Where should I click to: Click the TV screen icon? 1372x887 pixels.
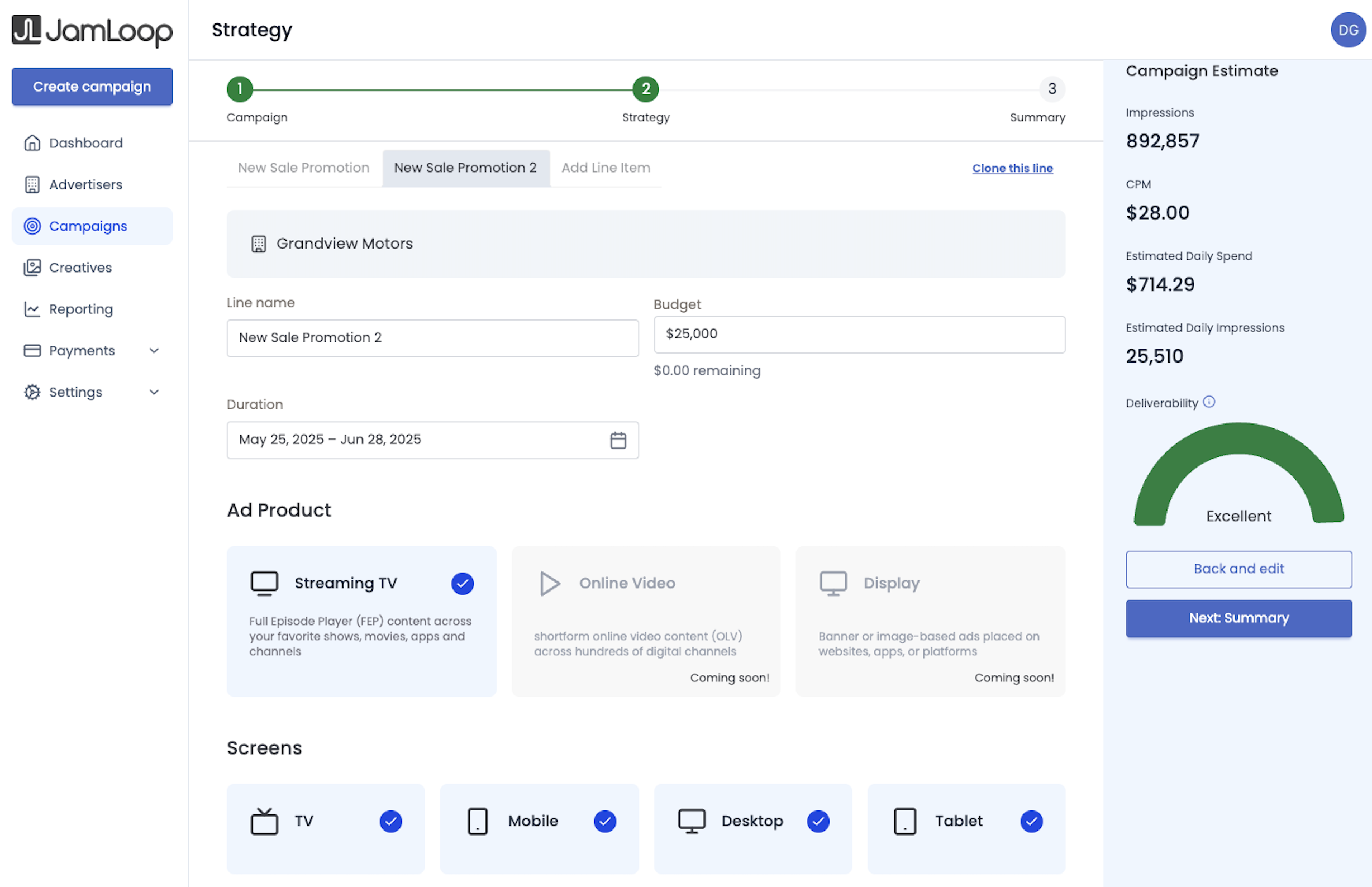[264, 821]
